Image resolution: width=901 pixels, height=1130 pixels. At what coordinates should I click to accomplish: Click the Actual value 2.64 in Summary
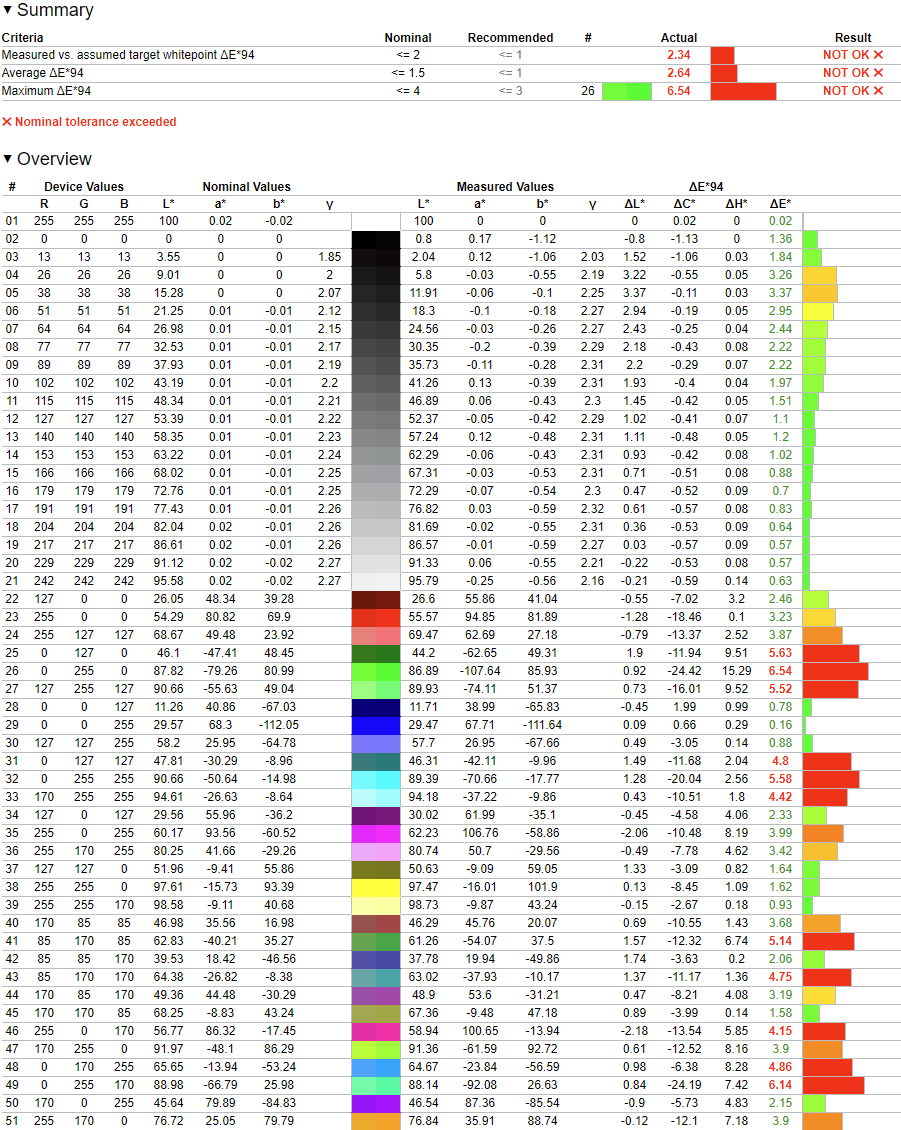[678, 73]
